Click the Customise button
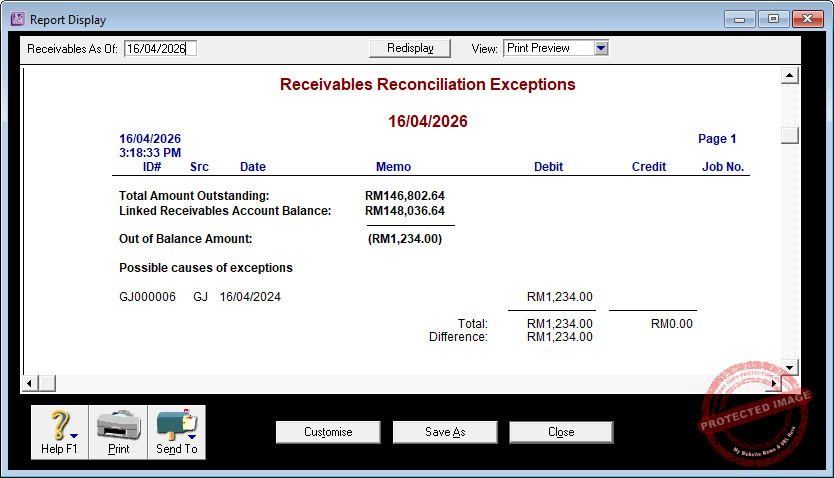The width and height of the screenshot is (834, 478). 328,432
